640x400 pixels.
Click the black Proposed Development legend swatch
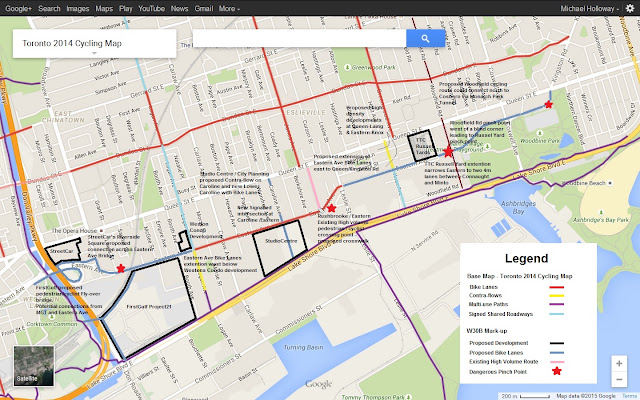[556, 343]
